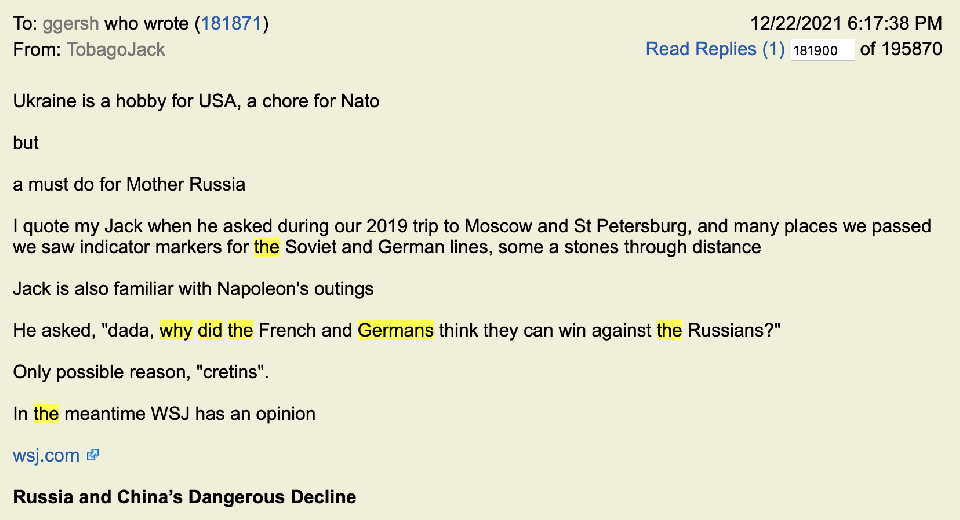The width and height of the screenshot is (960, 520).
Task: Open the external link icon beside wsj.com
Action: click(93, 455)
